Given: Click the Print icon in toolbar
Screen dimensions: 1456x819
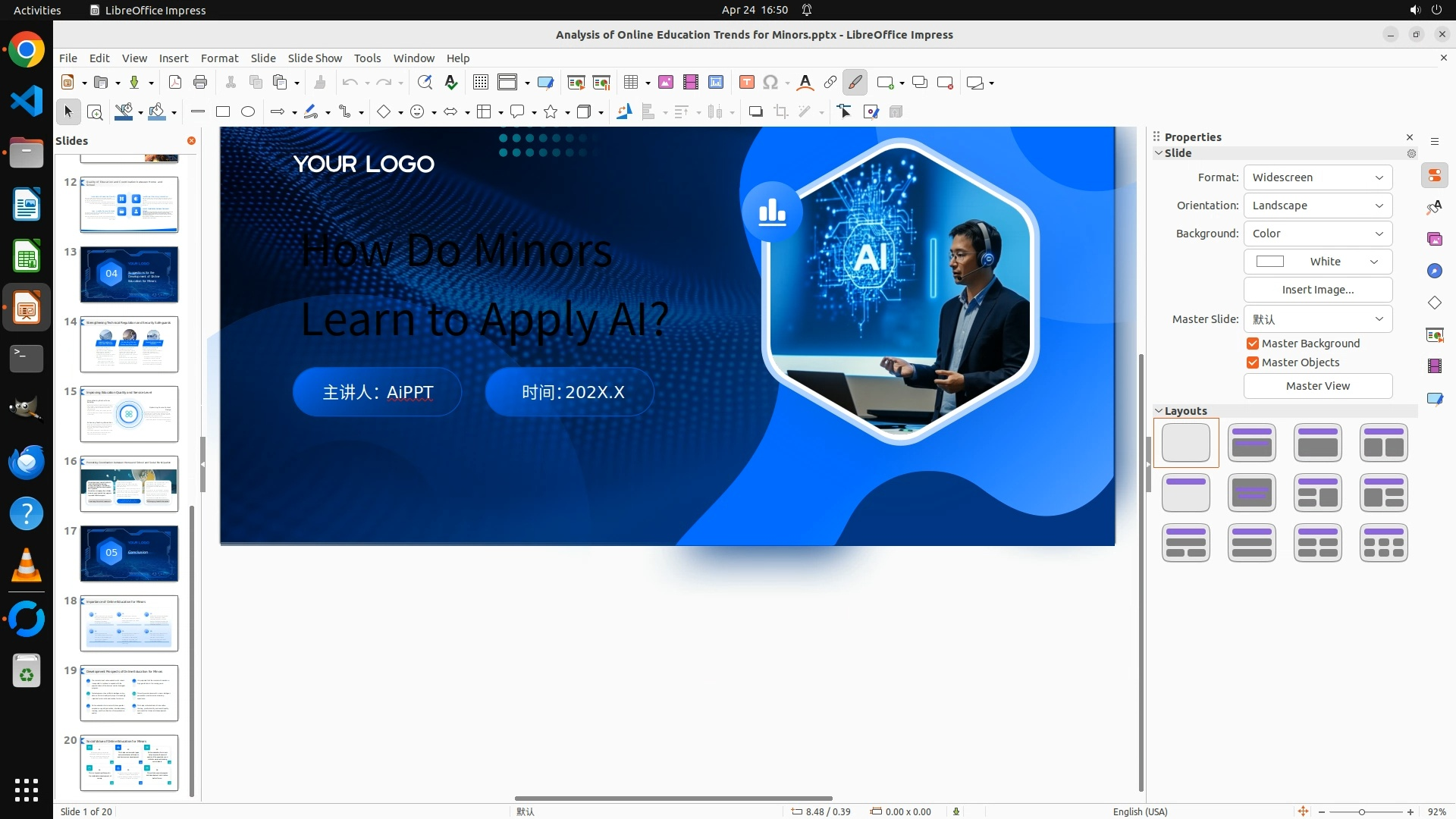Looking at the screenshot, I should click(x=200, y=83).
